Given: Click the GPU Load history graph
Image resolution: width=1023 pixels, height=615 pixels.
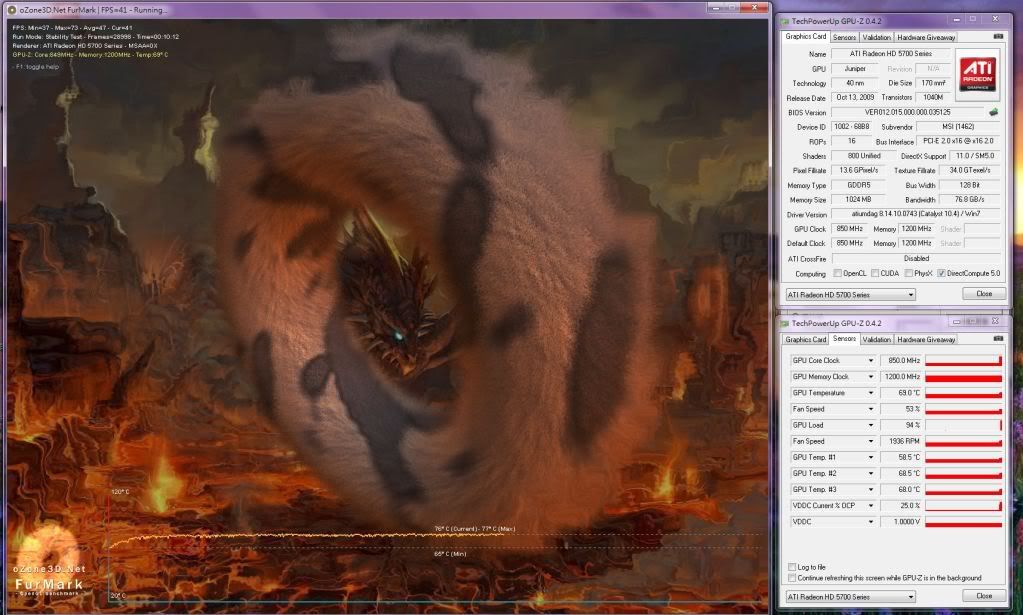Looking at the screenshot, I should pos(963,425).
